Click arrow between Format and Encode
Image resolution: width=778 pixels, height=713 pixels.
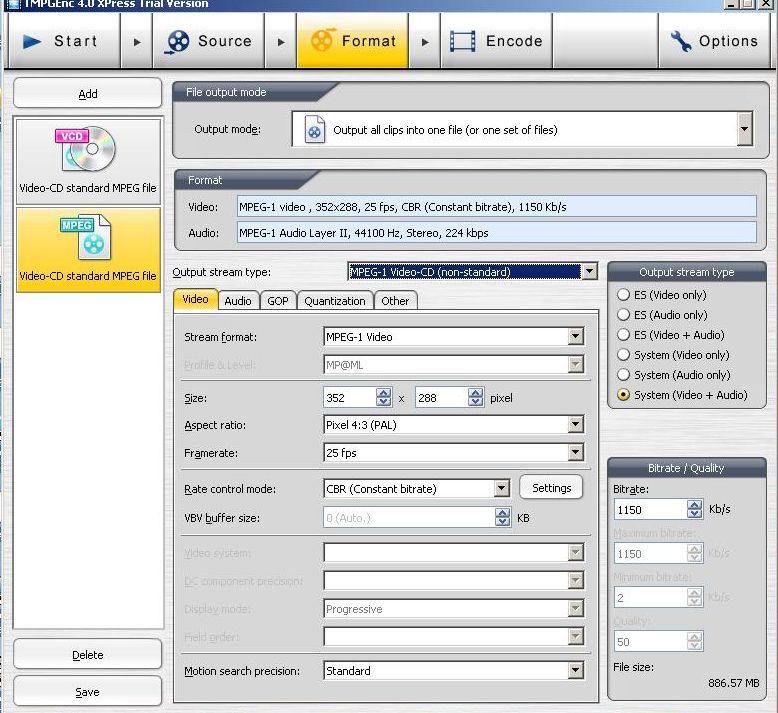click(425, 42)
